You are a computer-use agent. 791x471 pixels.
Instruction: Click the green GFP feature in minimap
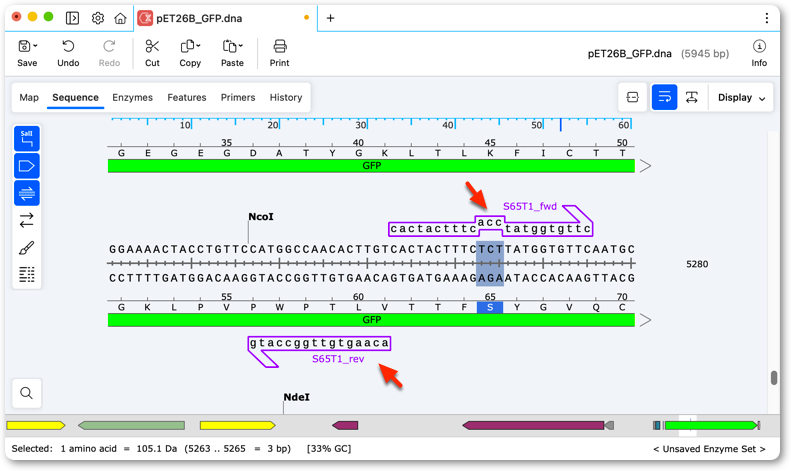(x=711, y=426)
